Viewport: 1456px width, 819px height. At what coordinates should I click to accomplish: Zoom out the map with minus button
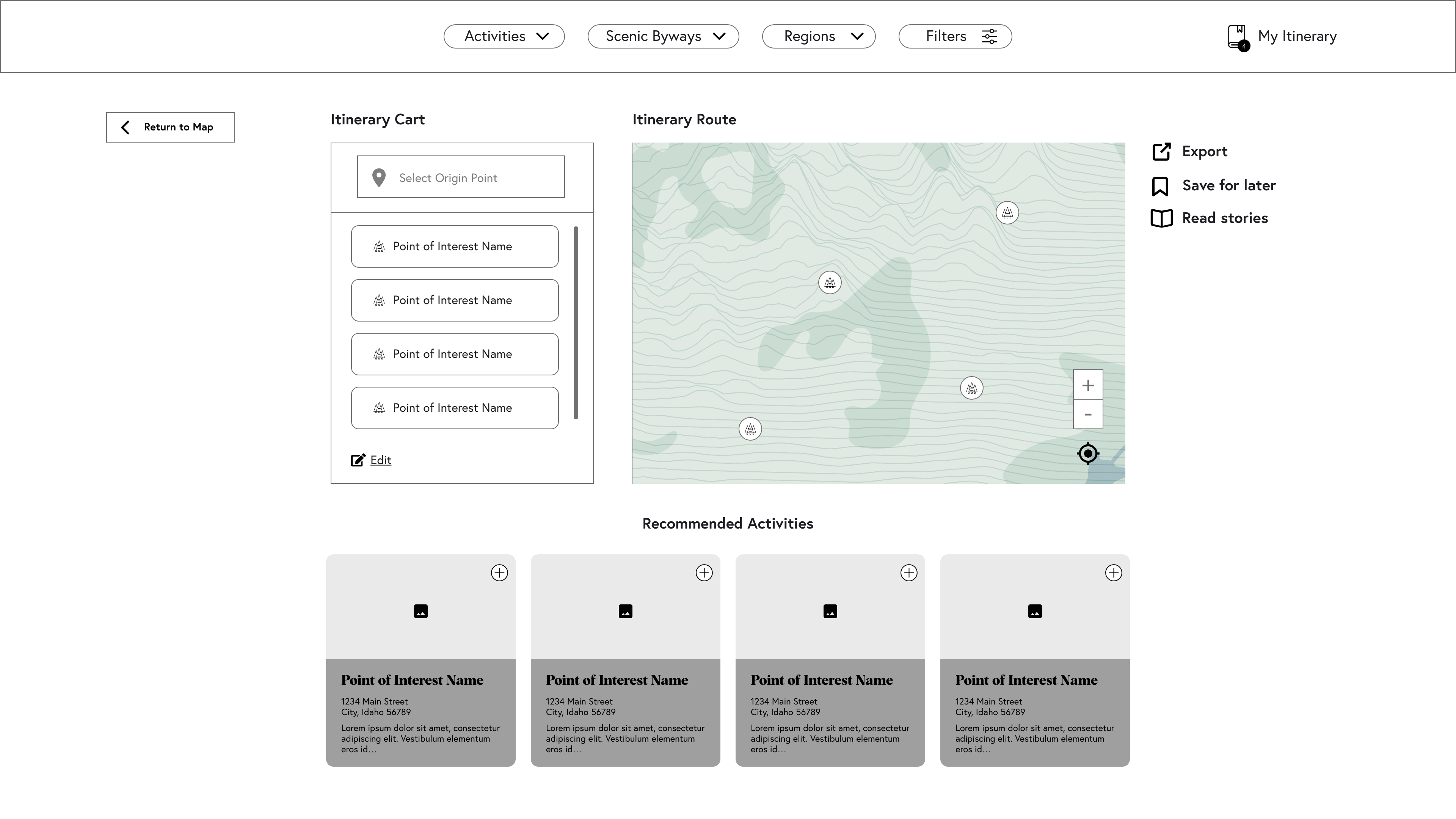[1088, 414]
